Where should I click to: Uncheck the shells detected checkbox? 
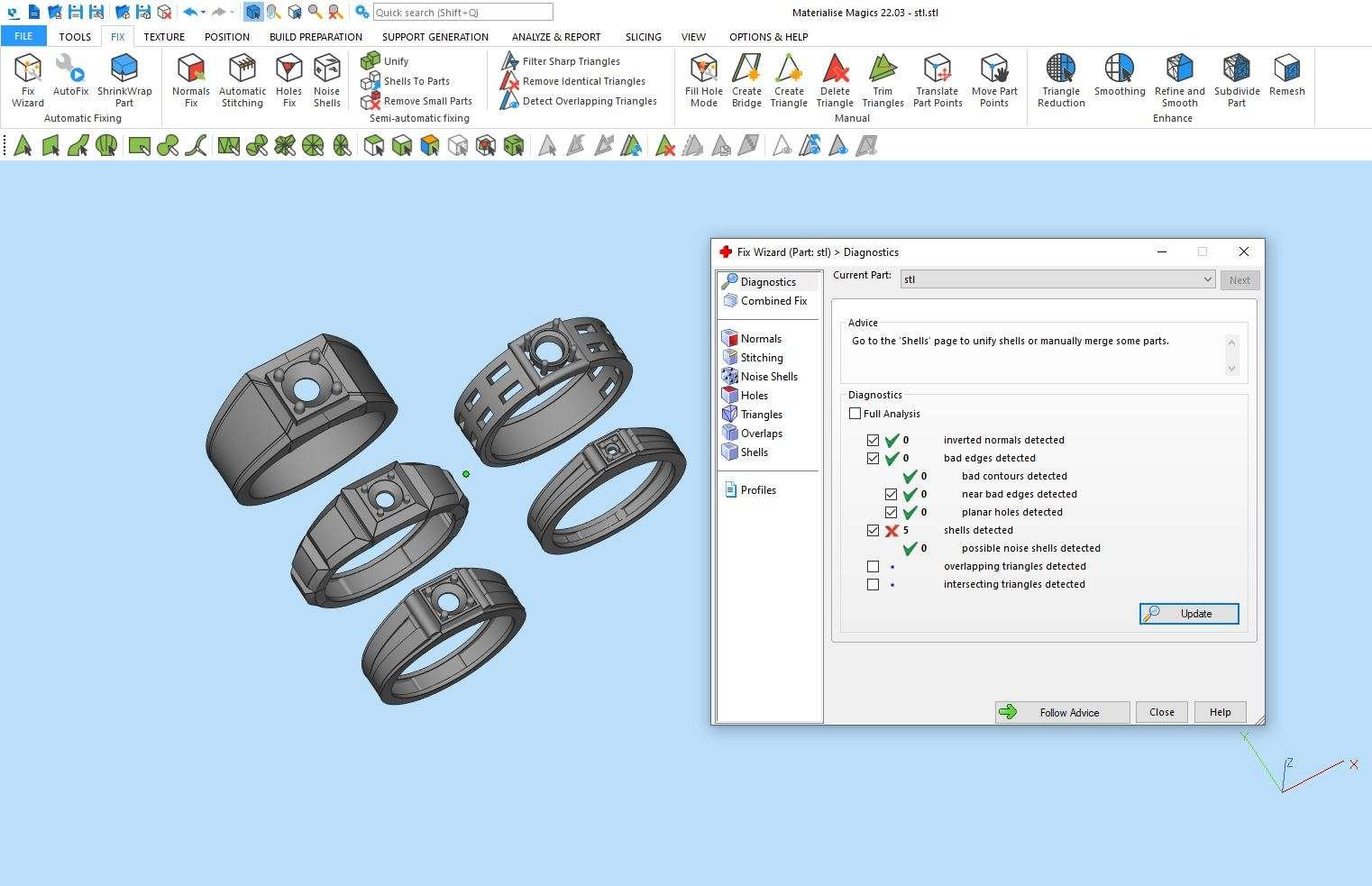[873, 531]
